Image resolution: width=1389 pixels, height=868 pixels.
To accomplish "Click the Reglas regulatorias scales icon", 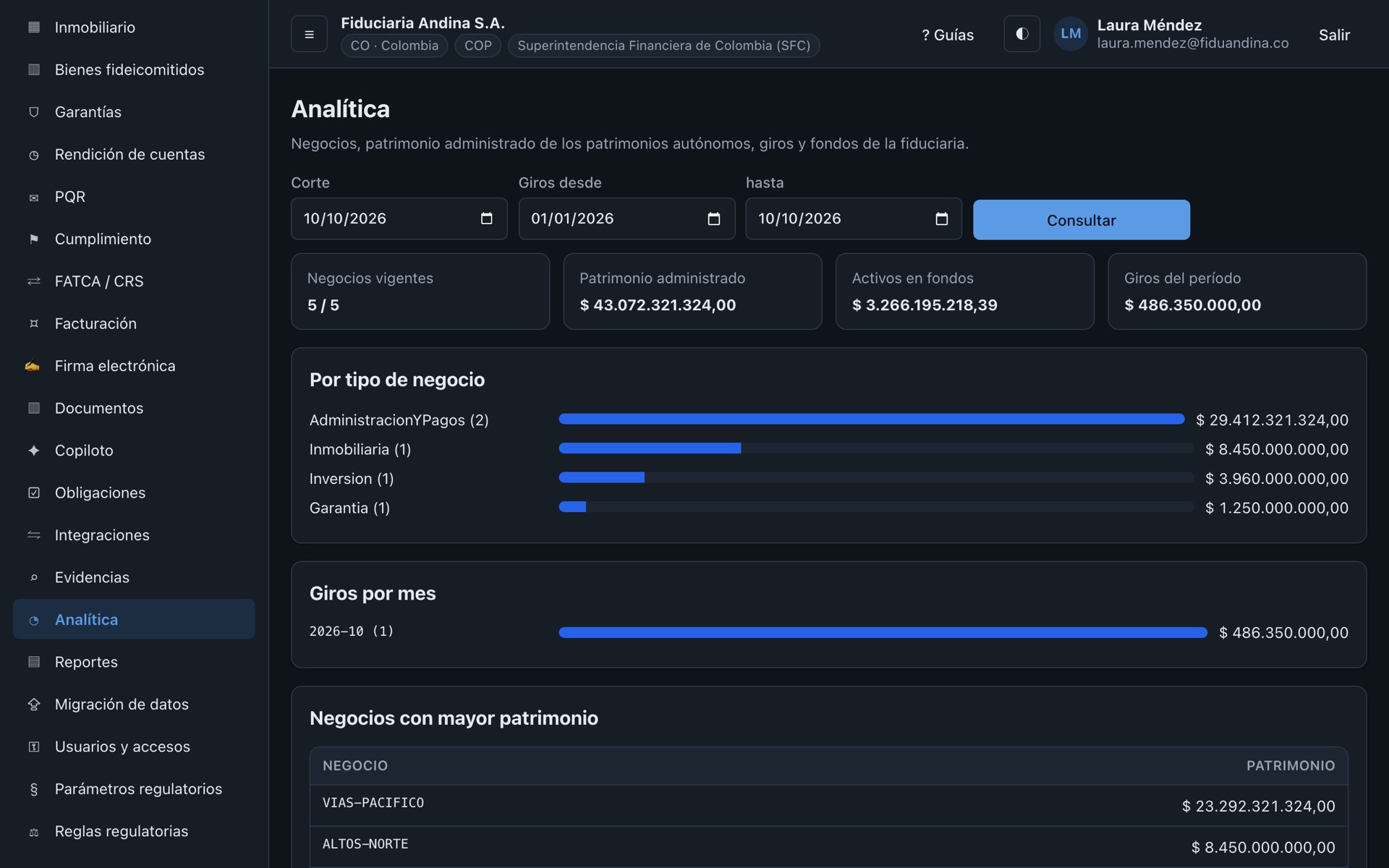I will pyautogui.click(x=34, y=832).
